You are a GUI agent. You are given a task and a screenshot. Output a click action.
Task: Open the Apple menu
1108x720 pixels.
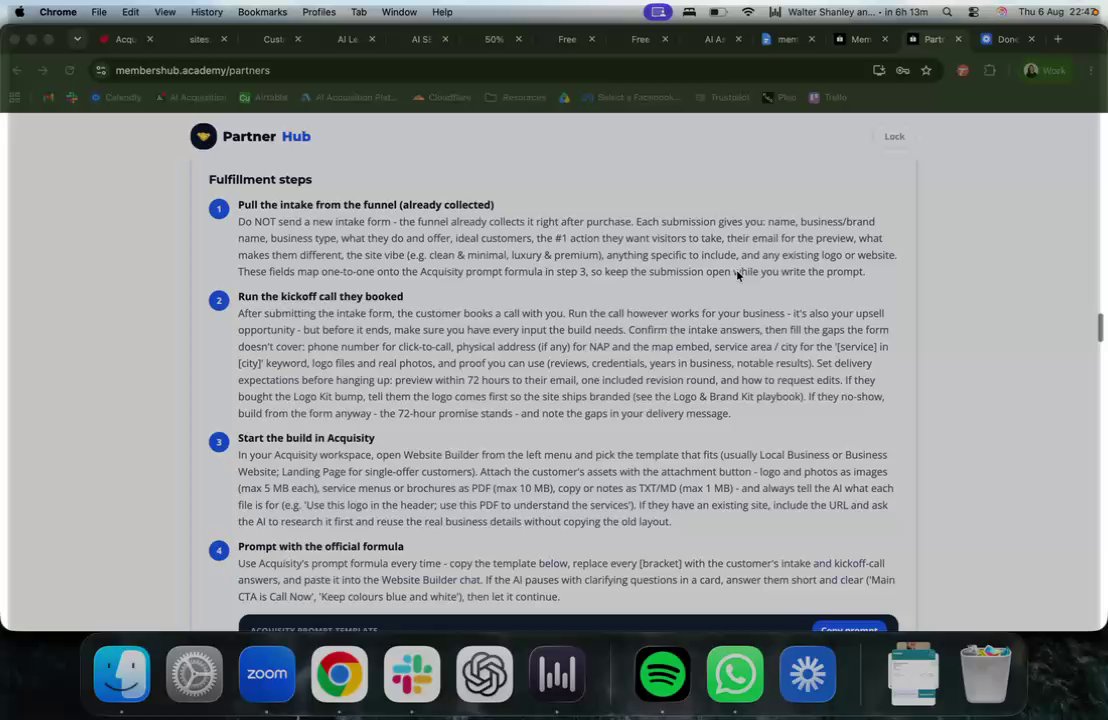[19, 12]
